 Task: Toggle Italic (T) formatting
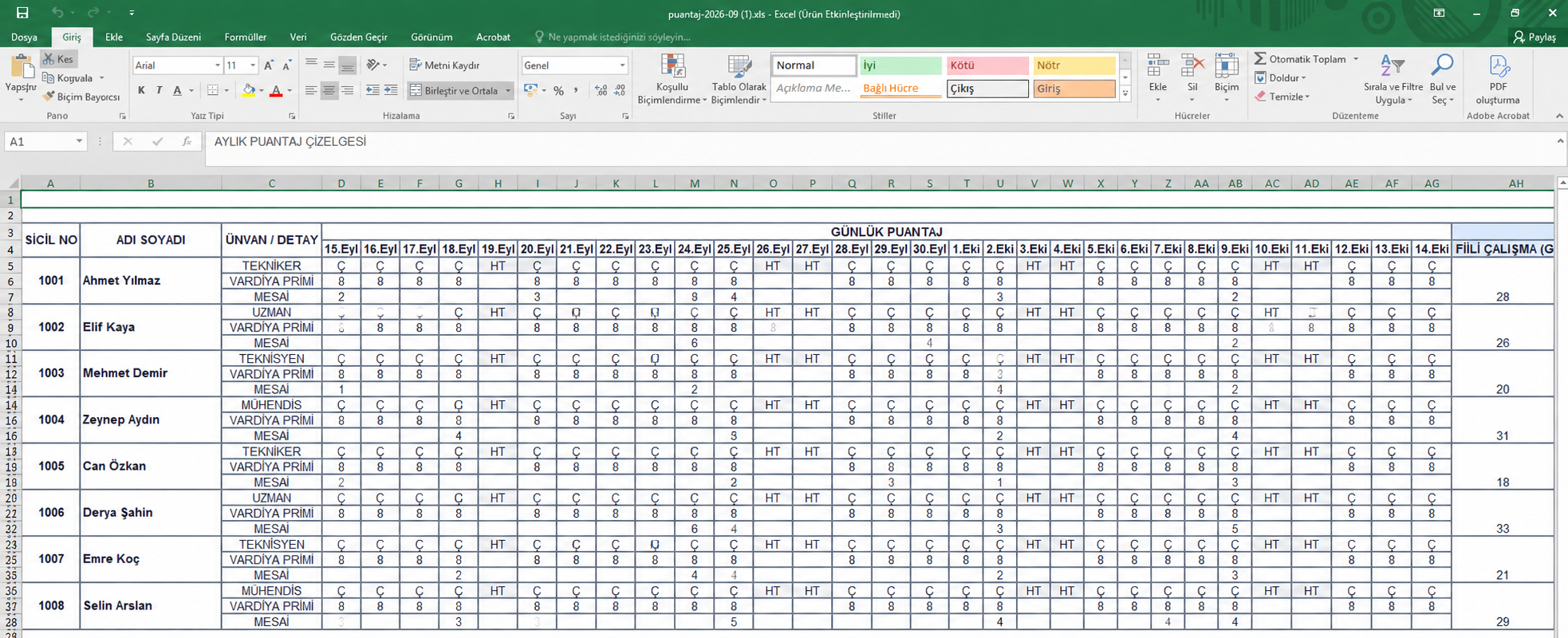tap(160, 91)
